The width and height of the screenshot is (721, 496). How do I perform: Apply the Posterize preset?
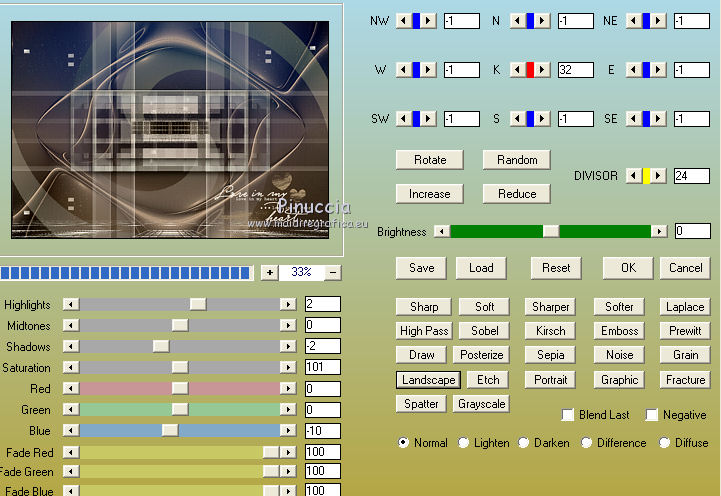pos(481,355)
